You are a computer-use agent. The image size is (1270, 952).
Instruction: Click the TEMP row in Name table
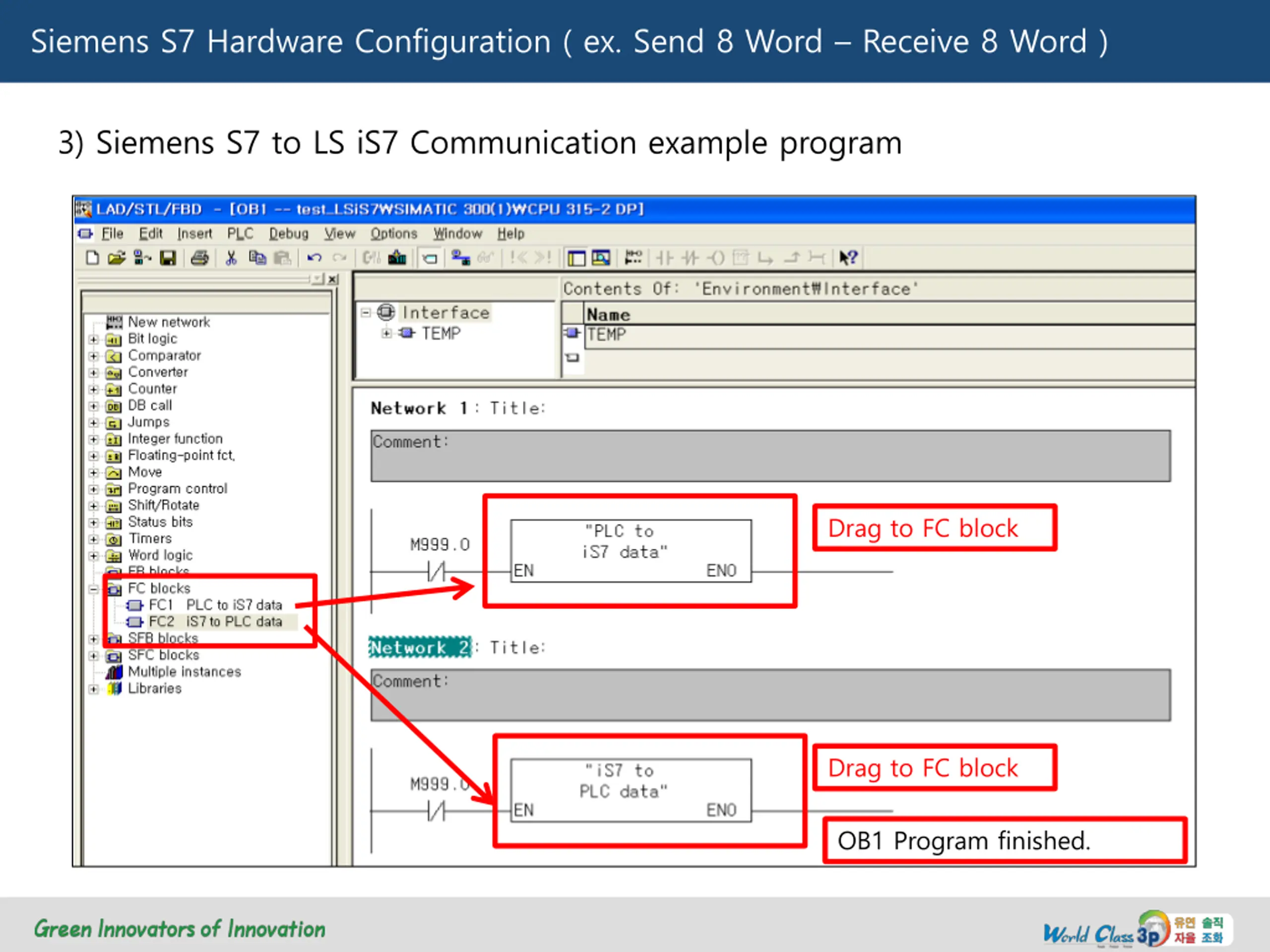pyautogui.click(x=890, y=335)
